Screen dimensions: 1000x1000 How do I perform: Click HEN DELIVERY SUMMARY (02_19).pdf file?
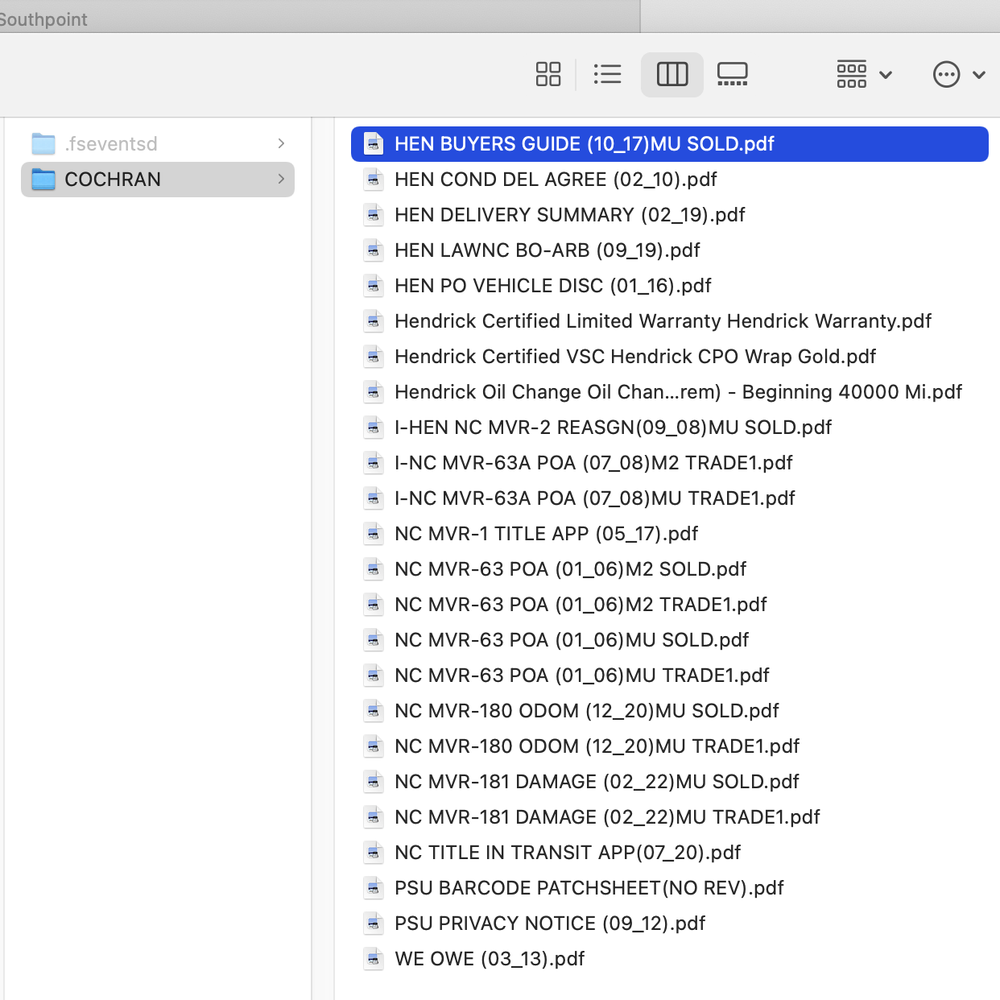[x=670, y=215]
